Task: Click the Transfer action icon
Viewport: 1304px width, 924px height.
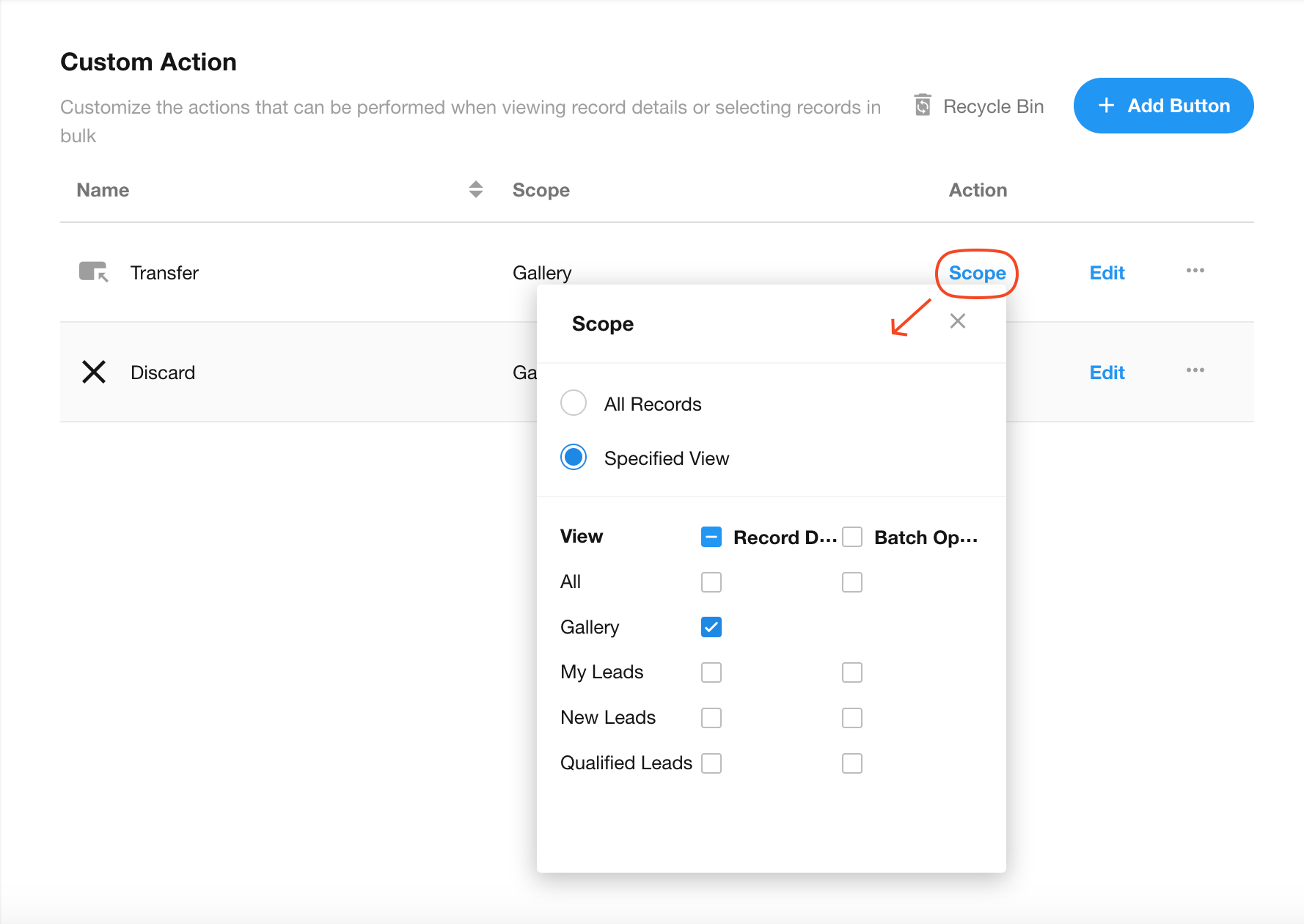Action: click(x=93, y=272)
